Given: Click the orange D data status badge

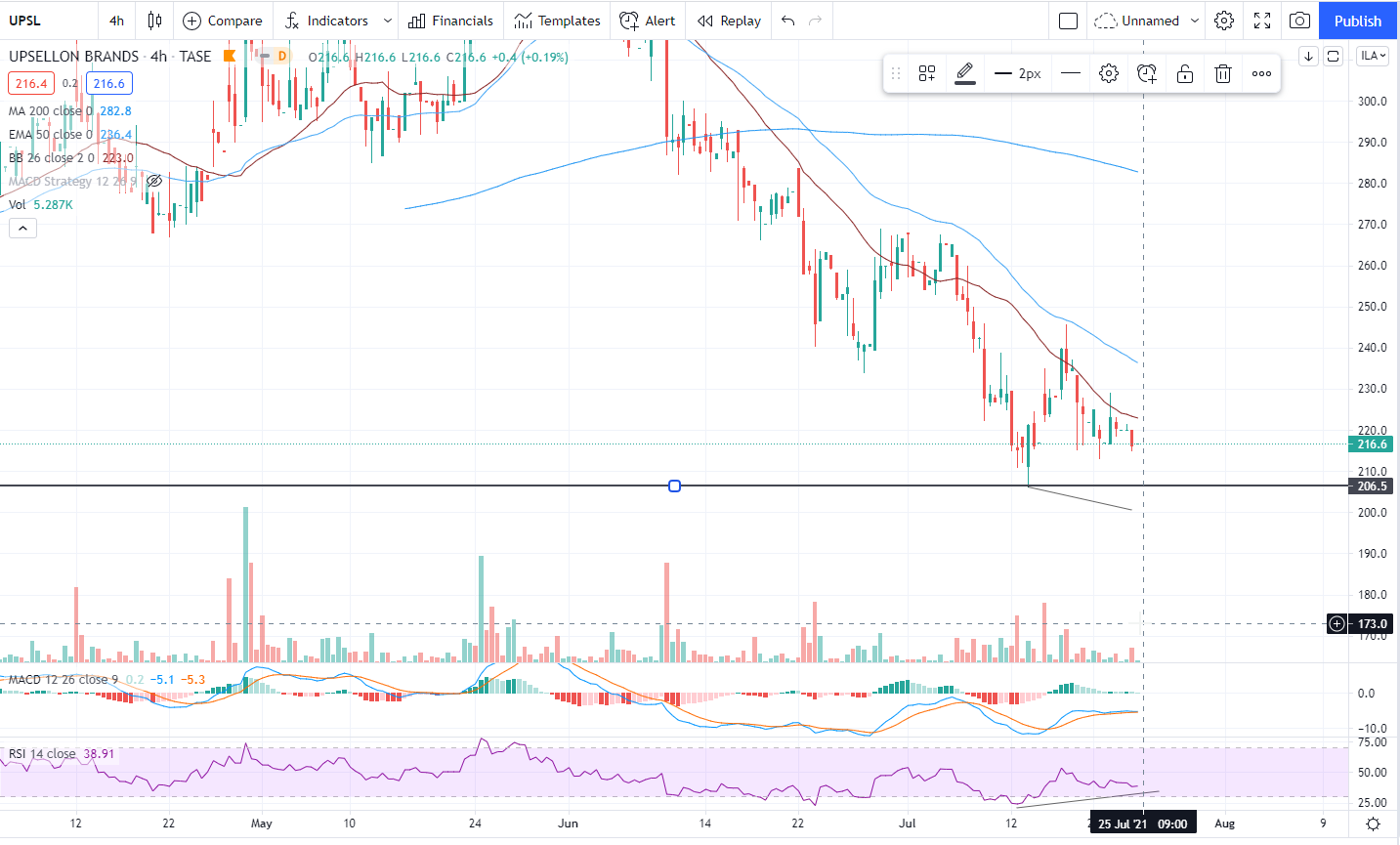Looking at the screenshot, I should coord(282,57).
